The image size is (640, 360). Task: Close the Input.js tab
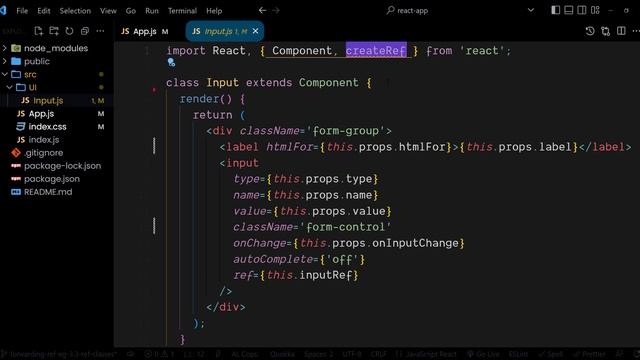pyautogui.click(x=256, y=31)
